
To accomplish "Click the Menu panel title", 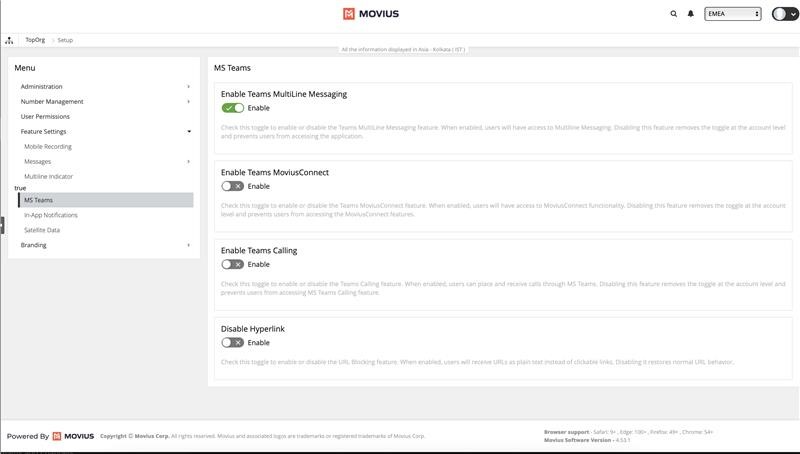I will [24, 68].
